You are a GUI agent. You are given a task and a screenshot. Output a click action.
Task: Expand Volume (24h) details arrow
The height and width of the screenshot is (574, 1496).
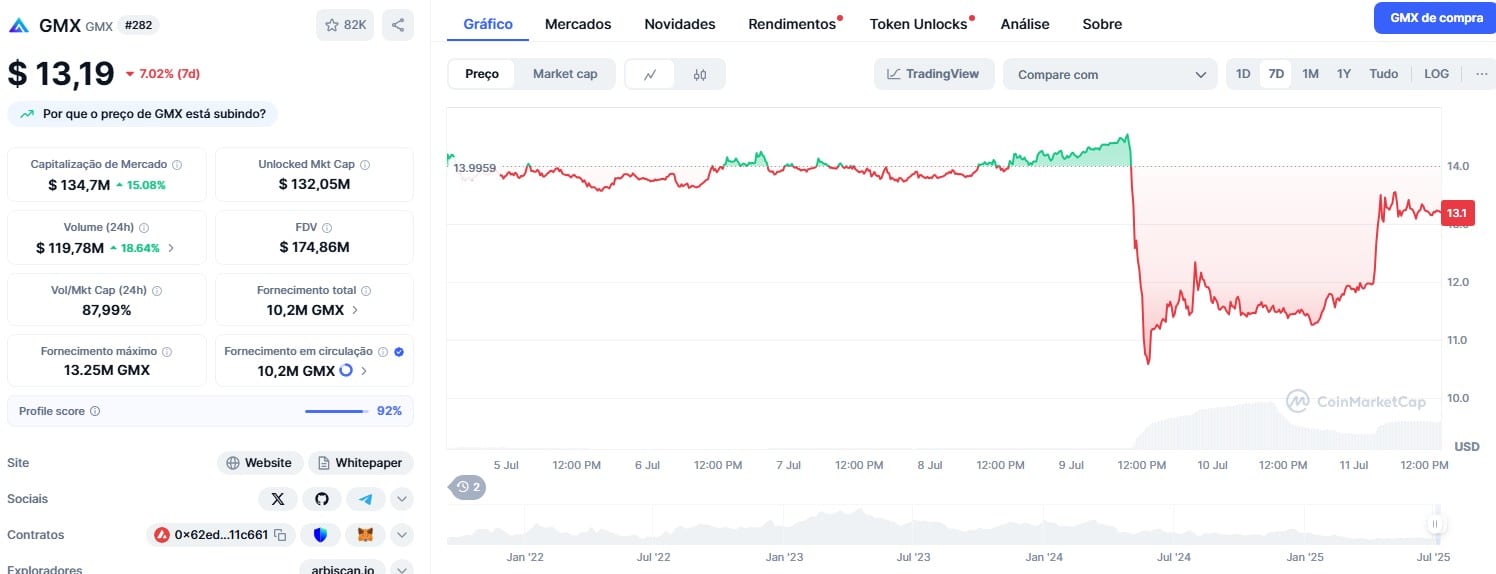(172, 248)
